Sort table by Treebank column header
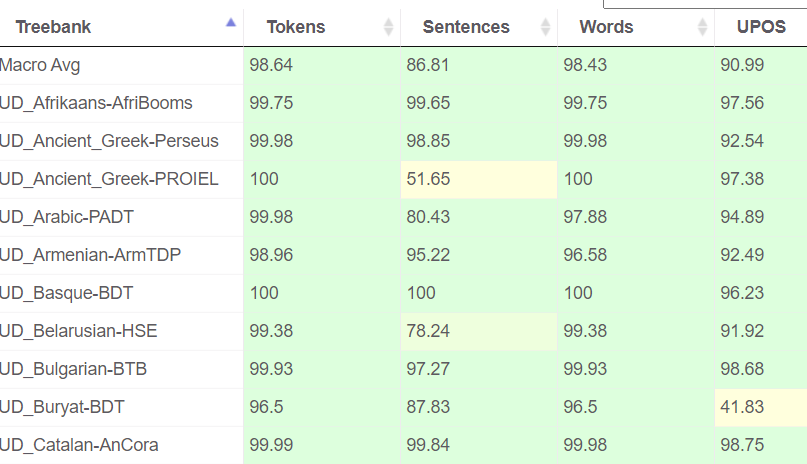The height and width of the screenshot is (464, 807). point(53,27)
